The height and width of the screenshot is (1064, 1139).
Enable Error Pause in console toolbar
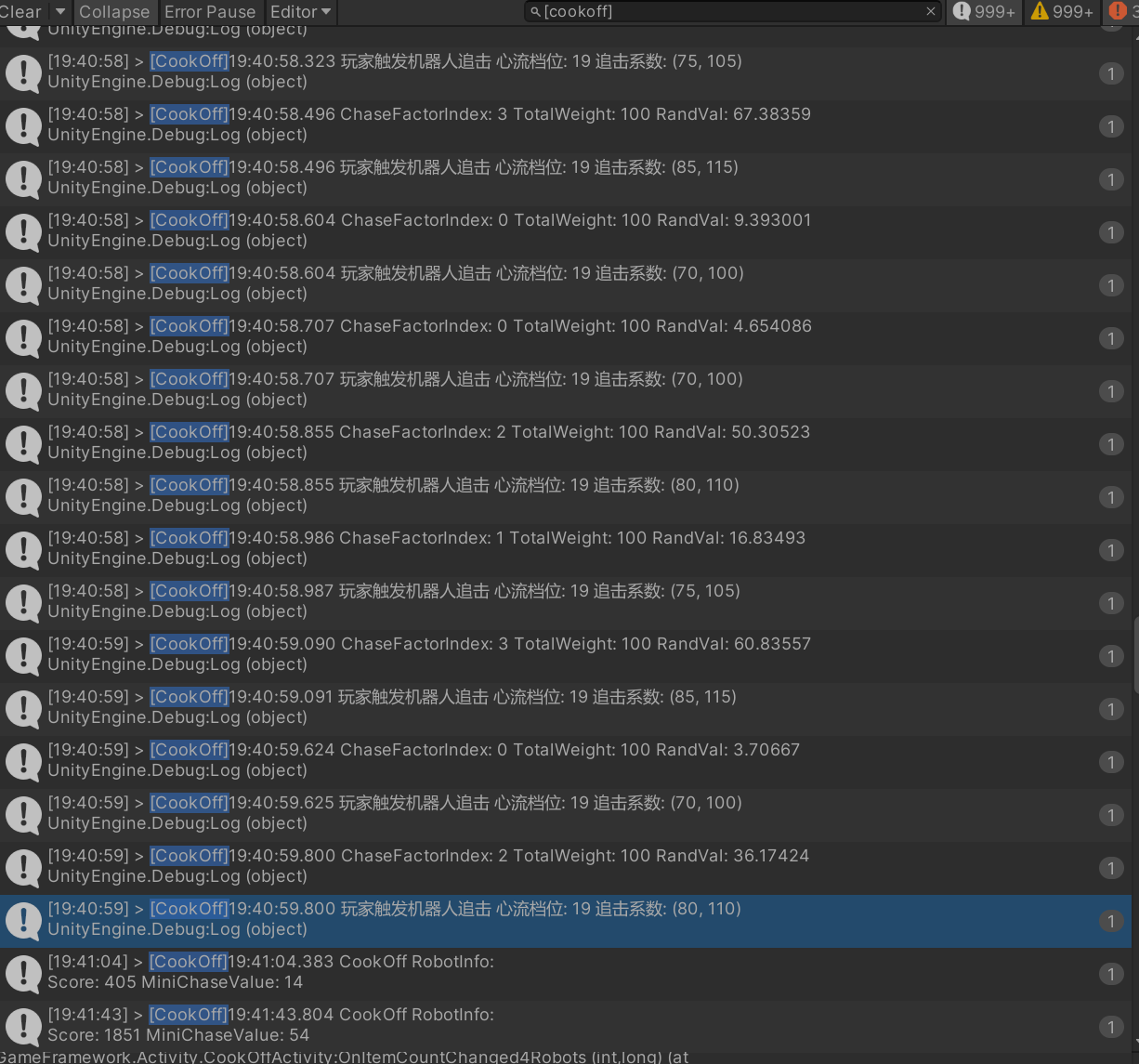(x=210, y=11)
